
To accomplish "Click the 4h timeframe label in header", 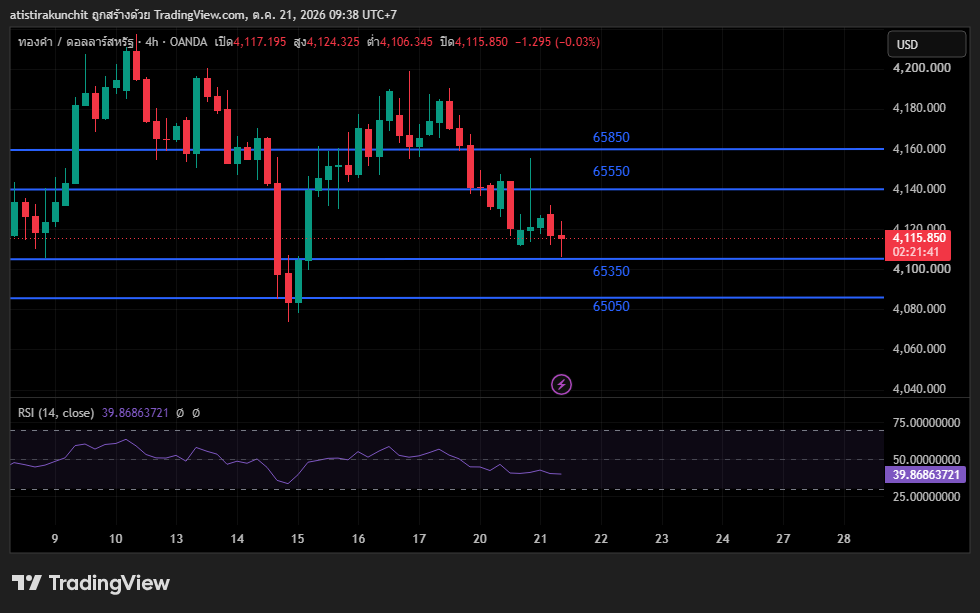I will [152, 42].
